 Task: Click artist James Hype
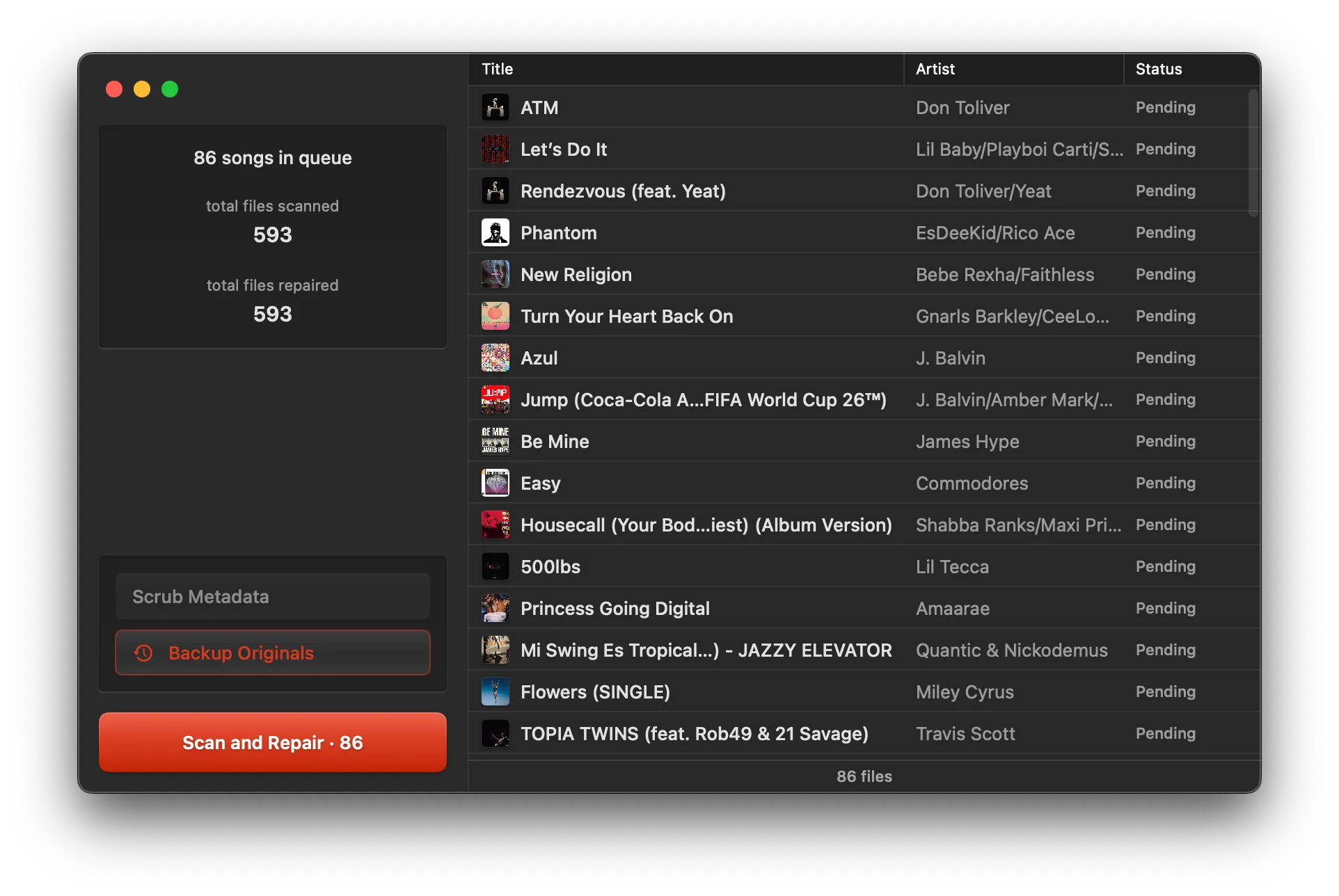pyautogui.click(x=967, y=442)
